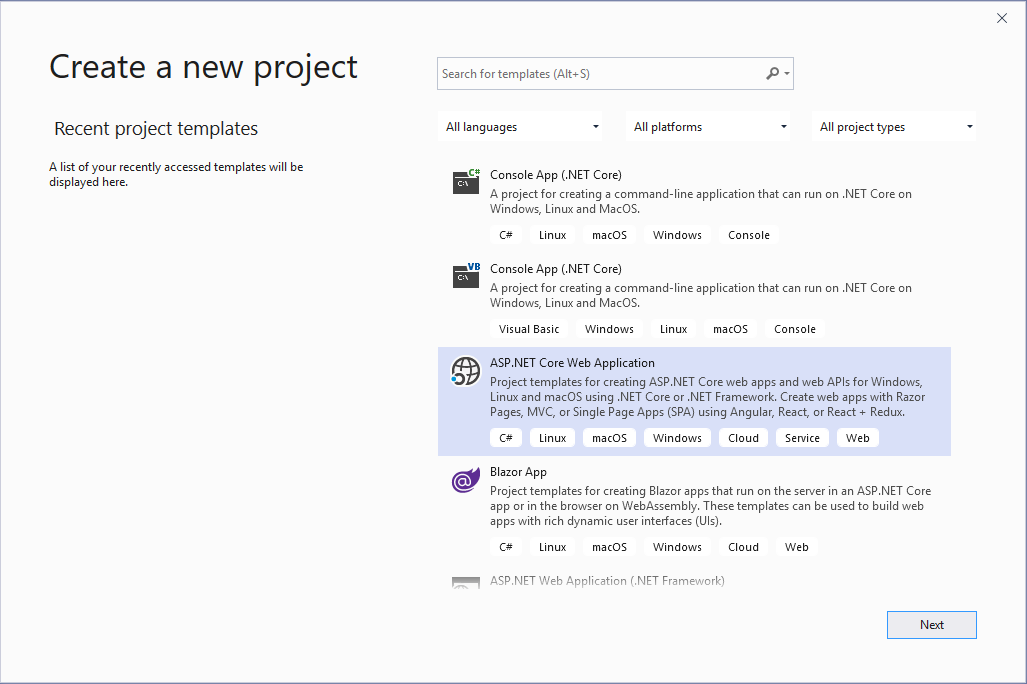Click the search magnifier icon
This screenshot has height=684, width=1027.
773,73
